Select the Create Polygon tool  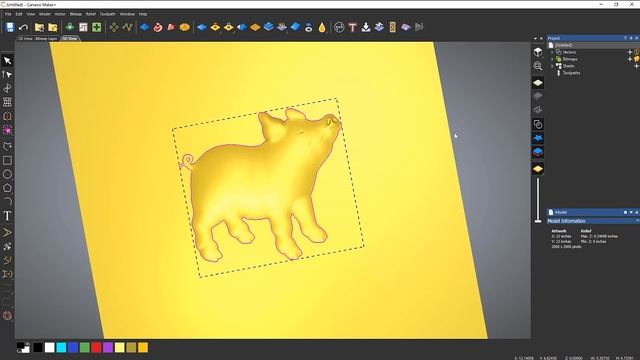pos(7,188)
